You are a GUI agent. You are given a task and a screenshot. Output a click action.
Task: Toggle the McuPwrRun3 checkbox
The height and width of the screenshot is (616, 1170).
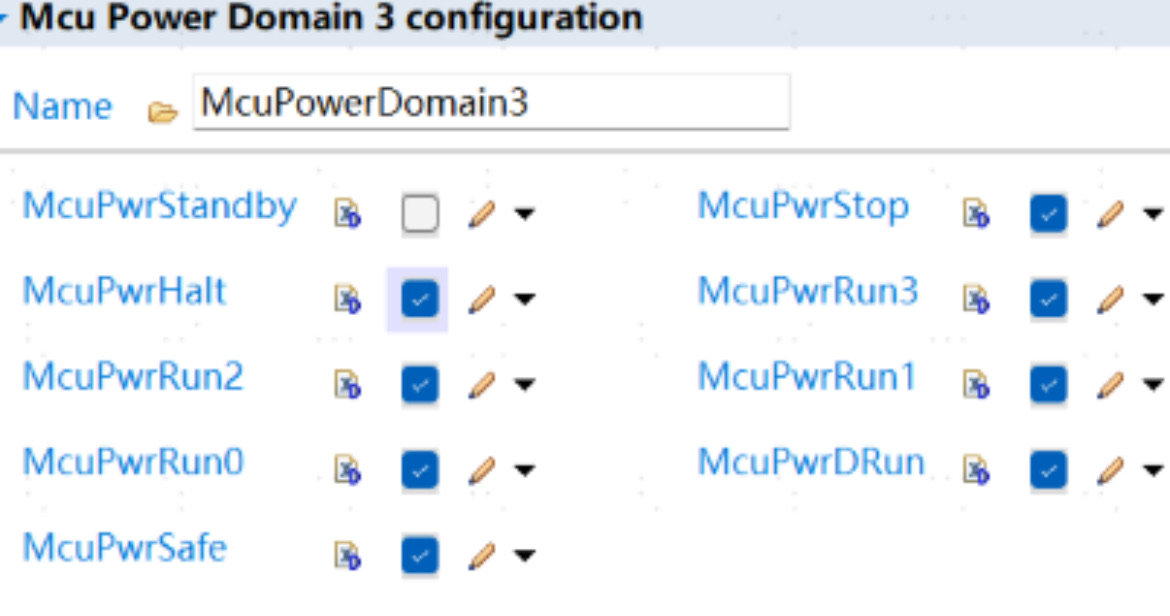click(x=1048, y=299)
